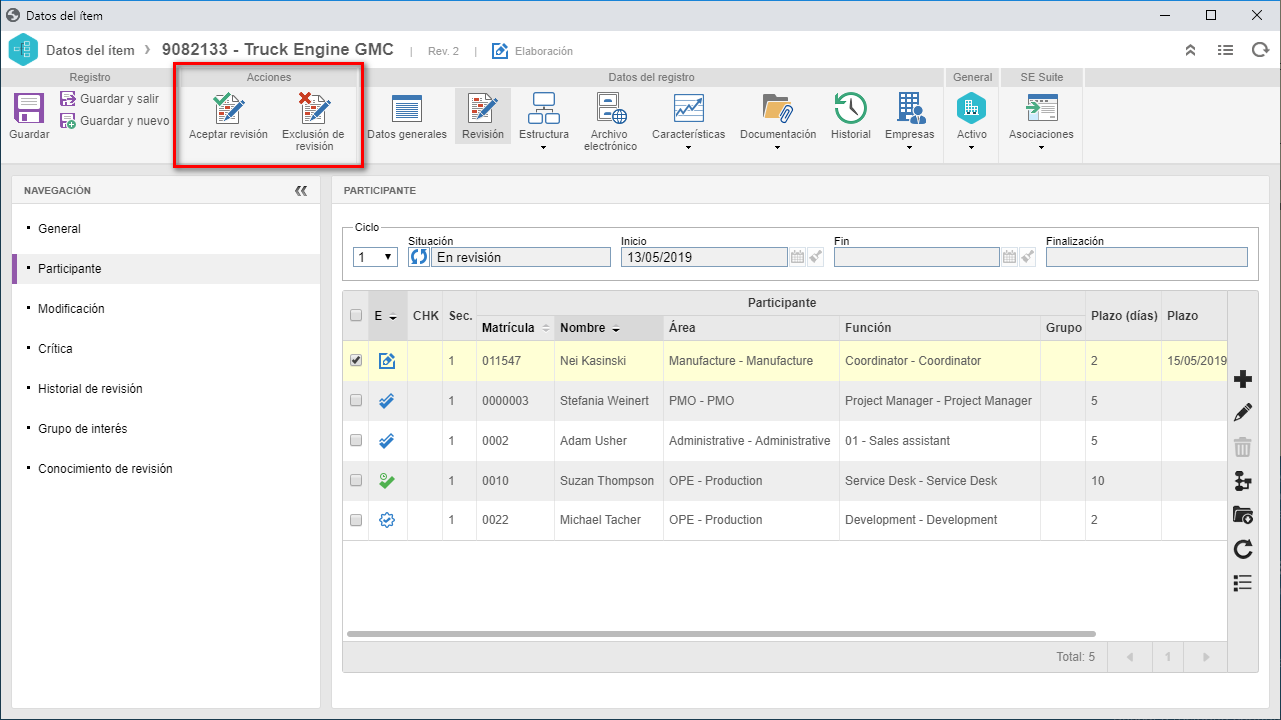Collapse the Navegación panel

(x=301, y=190)
